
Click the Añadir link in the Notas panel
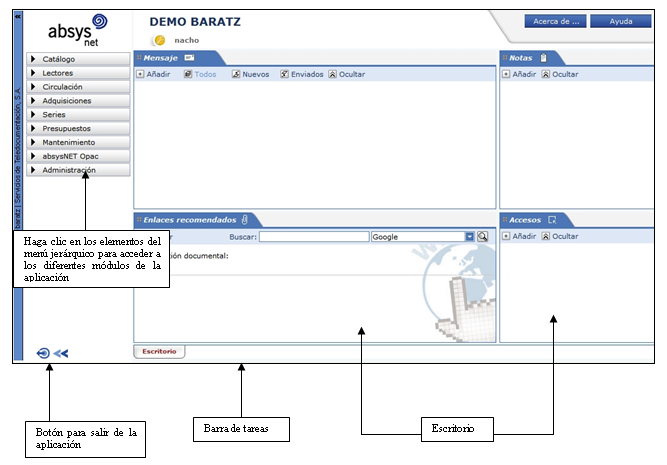pyautogui.click(x=524, y=74)
